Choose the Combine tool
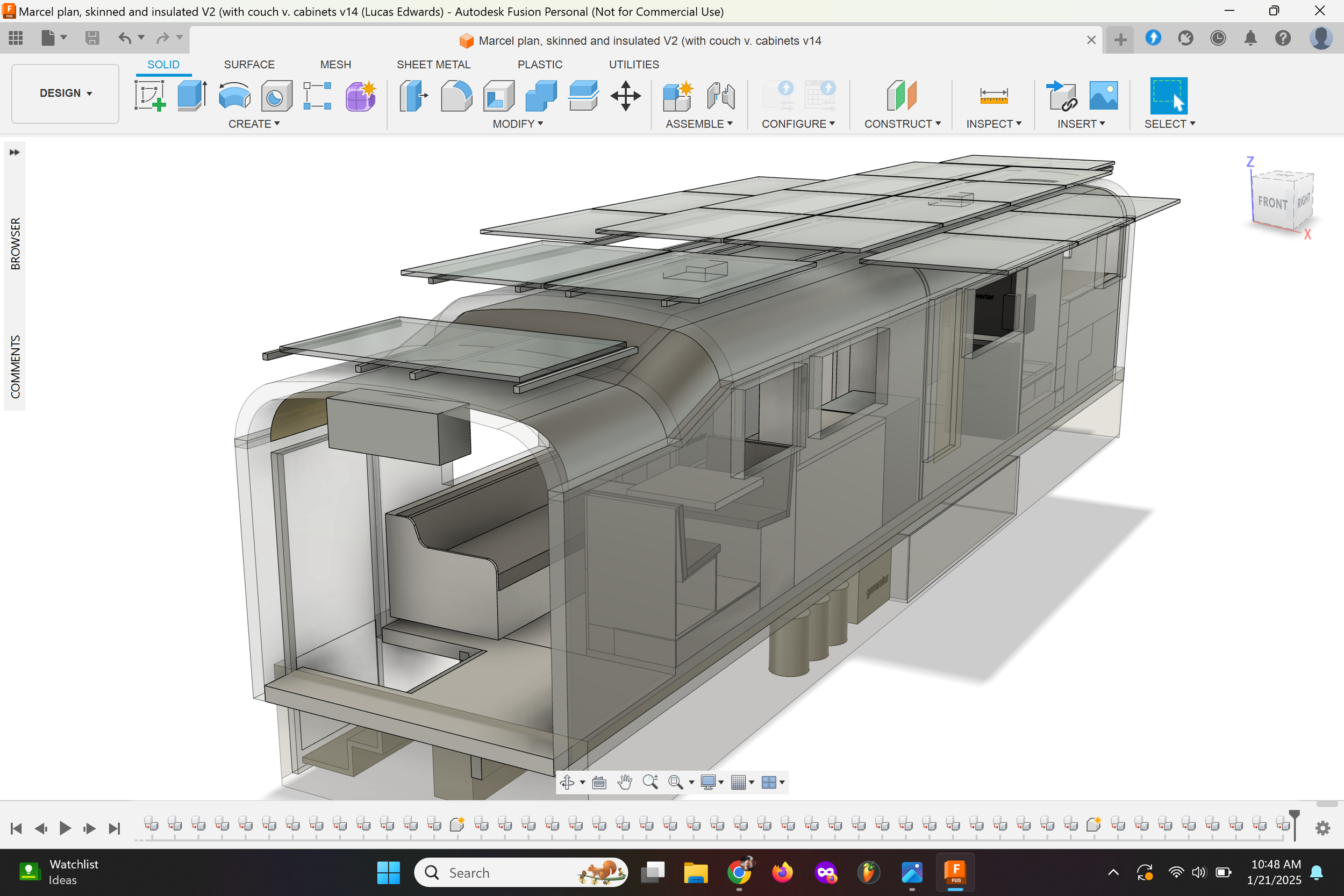 [541, 96]
